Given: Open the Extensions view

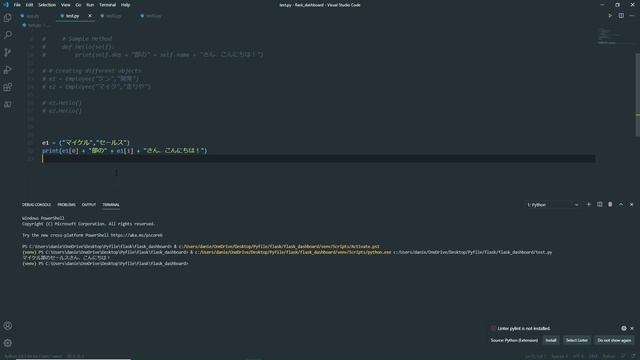Looking at the screenshot, I should click(7, 87).
